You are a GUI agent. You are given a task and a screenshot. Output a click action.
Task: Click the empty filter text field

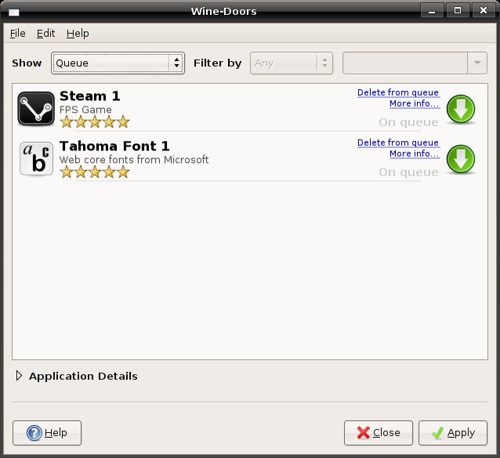coord(405,63)
